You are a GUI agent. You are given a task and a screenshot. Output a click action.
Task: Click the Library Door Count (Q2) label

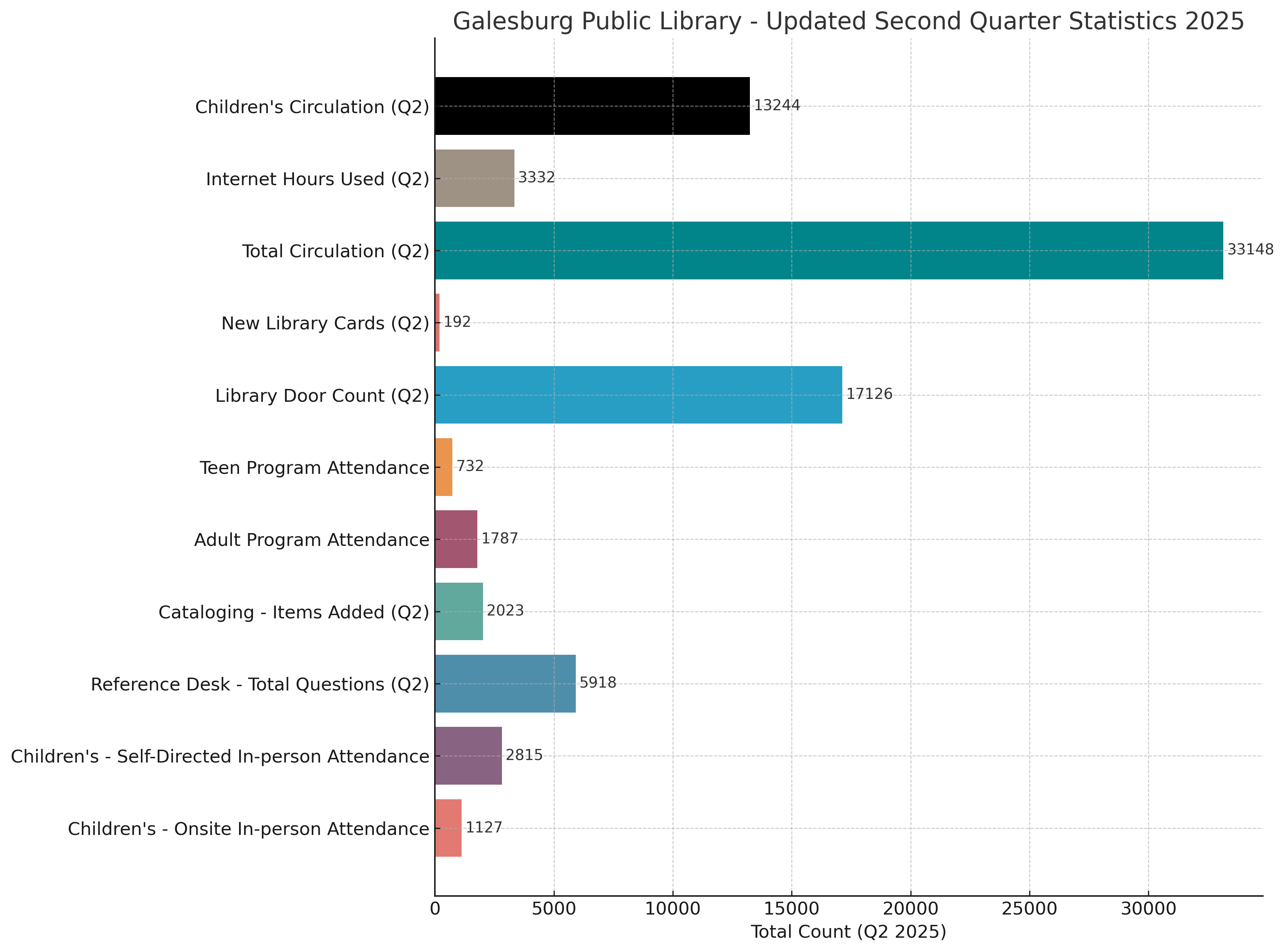pyautogui.click(x=322, y=396)
